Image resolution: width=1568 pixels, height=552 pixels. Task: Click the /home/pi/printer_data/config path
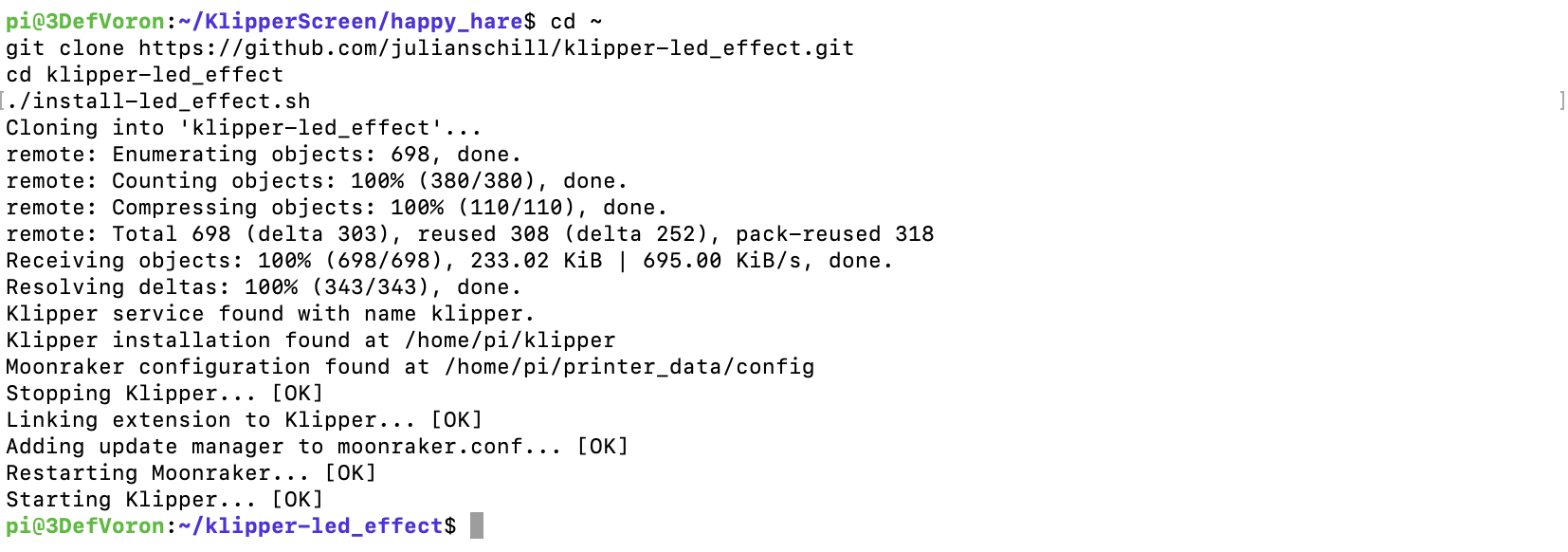pos(629,367)
